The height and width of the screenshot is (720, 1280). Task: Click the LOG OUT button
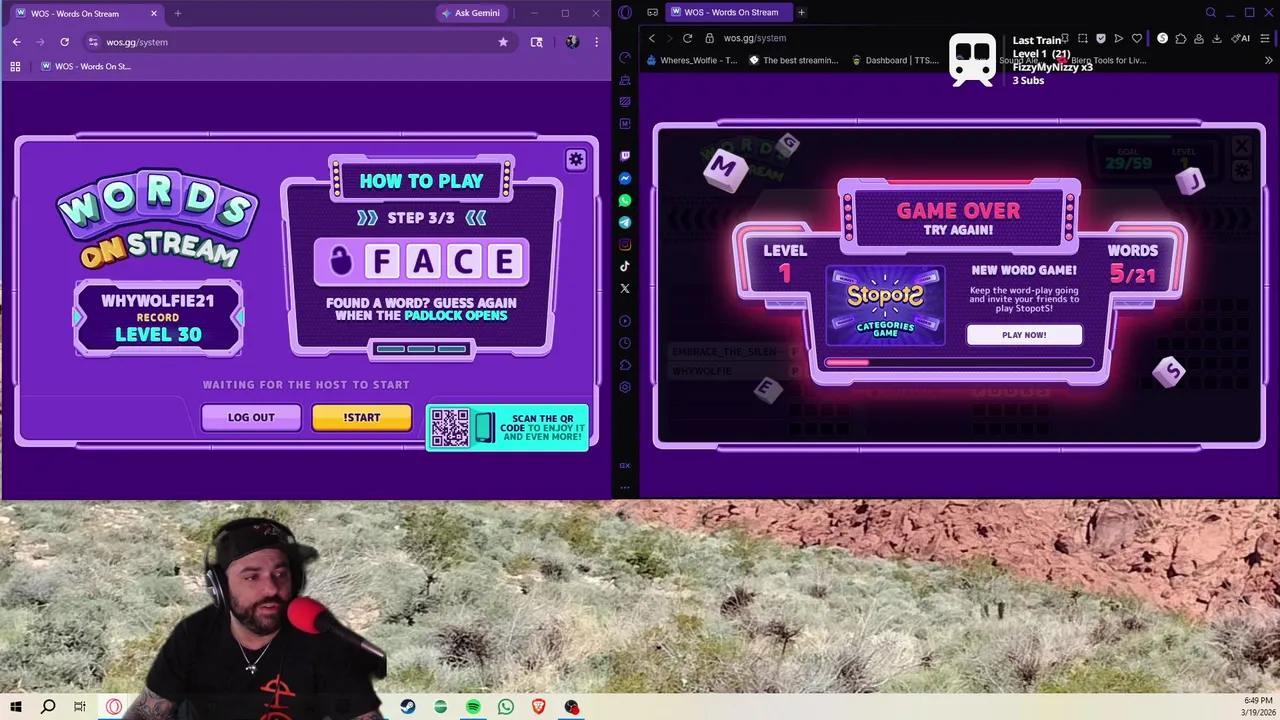(x=251, y=417)
